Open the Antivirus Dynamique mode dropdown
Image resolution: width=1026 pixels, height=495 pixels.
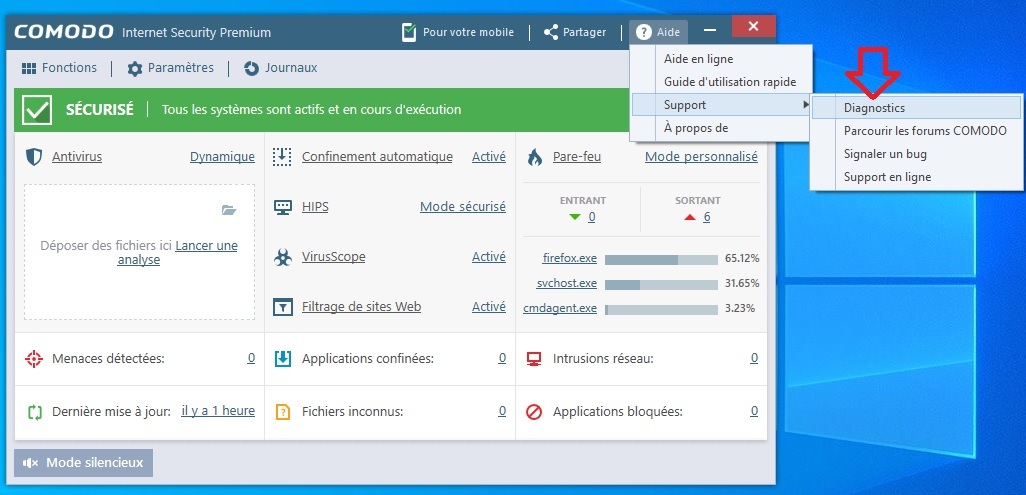pyautogui.click(x=222, y=157)
